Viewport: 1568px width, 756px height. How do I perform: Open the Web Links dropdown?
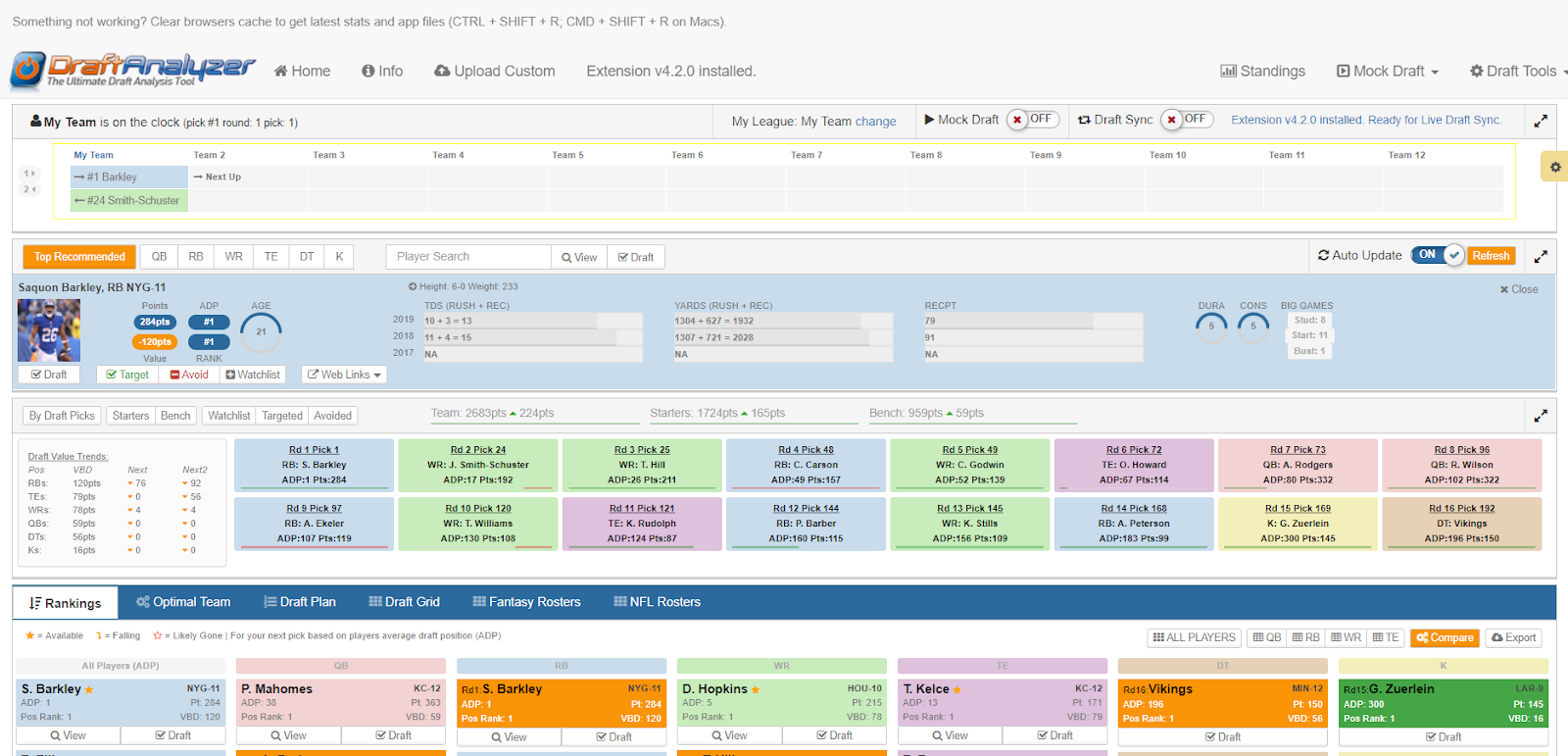pyautogui.click(x=344, y=375)
